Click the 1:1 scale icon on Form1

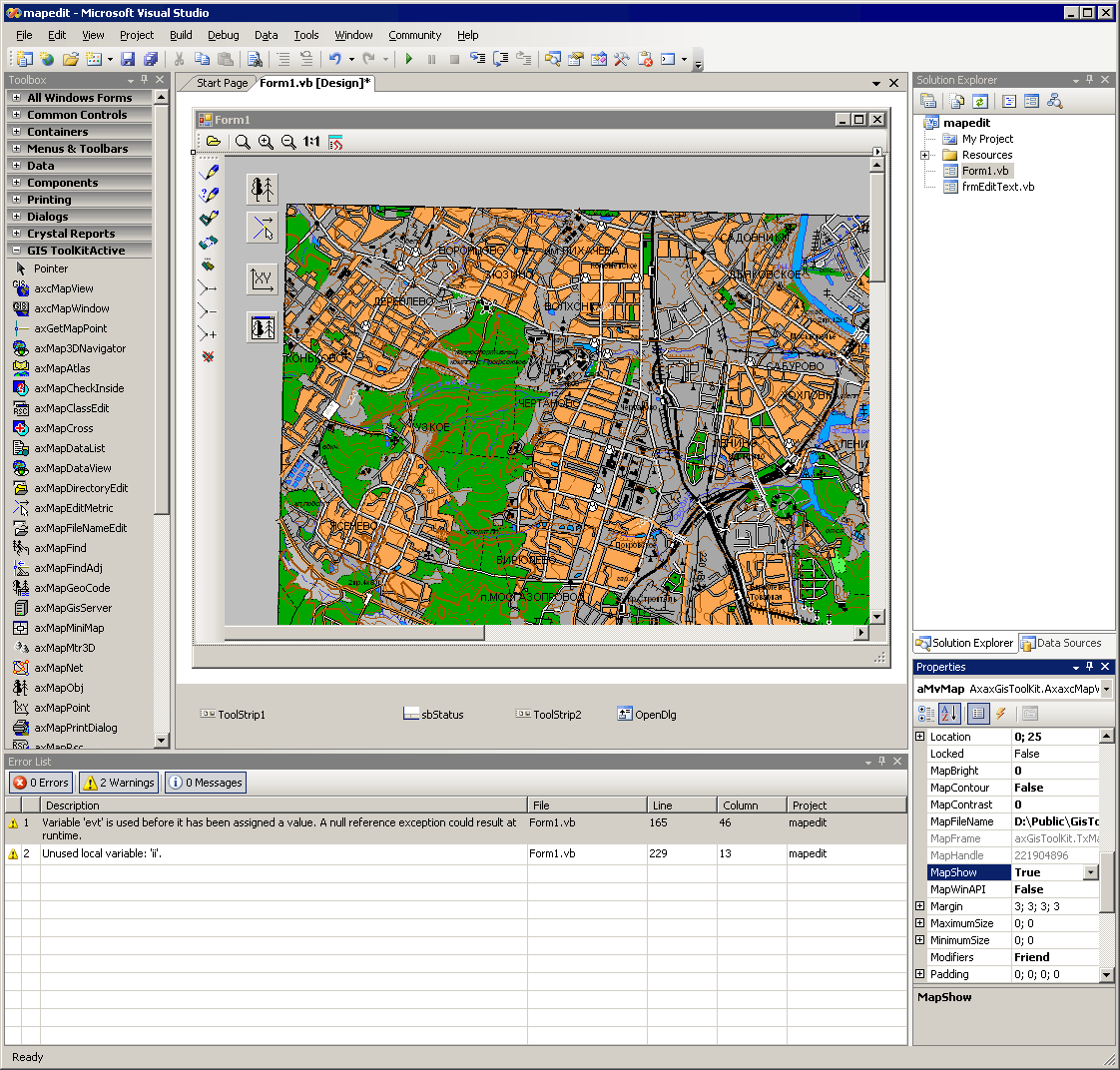pyautogui.click(x=311, y=142)
